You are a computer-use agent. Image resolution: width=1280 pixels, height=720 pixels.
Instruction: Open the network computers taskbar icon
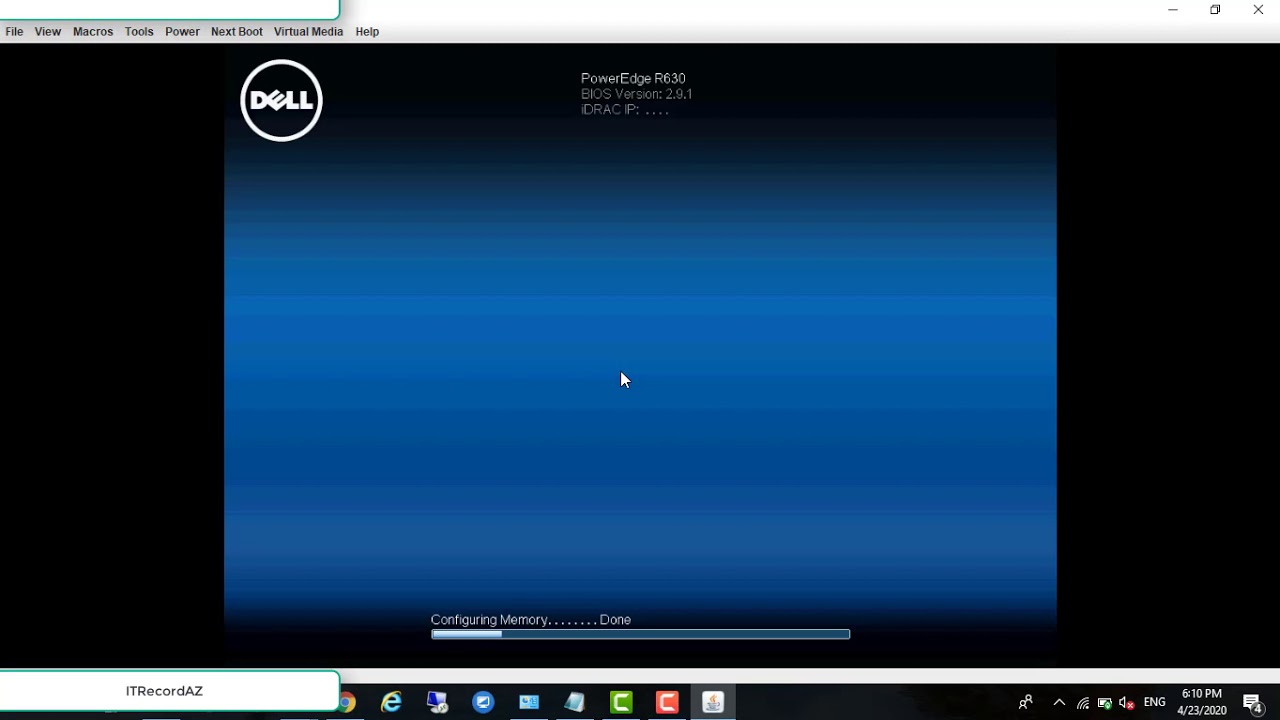[437, 703]
